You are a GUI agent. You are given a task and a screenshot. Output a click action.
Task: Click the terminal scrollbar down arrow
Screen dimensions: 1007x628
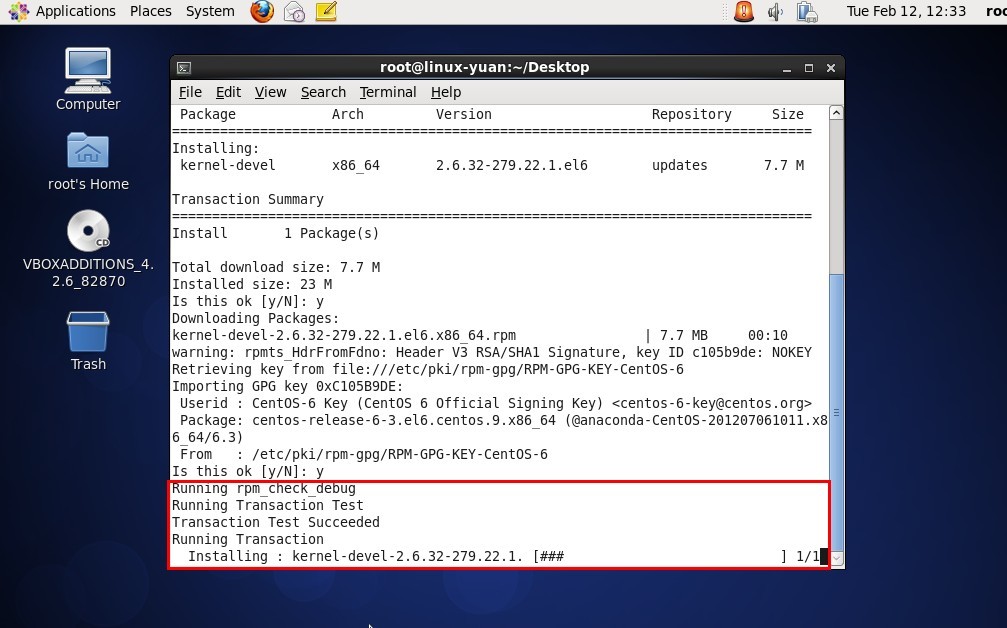[x=836, y=559]
